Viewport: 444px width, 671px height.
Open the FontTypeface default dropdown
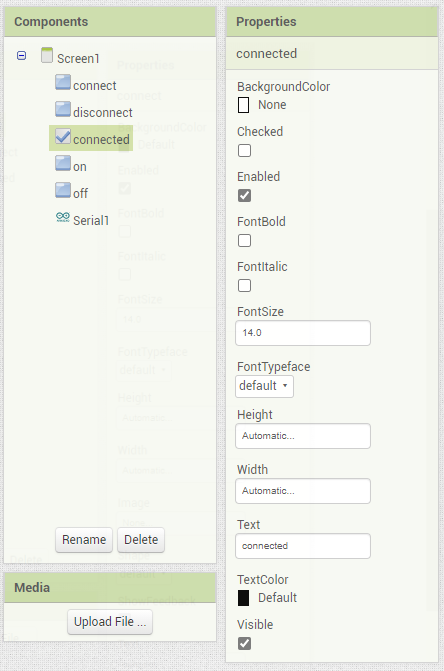264,386
